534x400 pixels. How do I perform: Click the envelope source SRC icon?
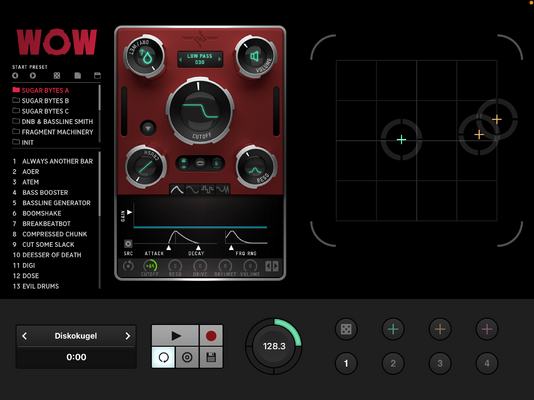click(x=128, y=244)
